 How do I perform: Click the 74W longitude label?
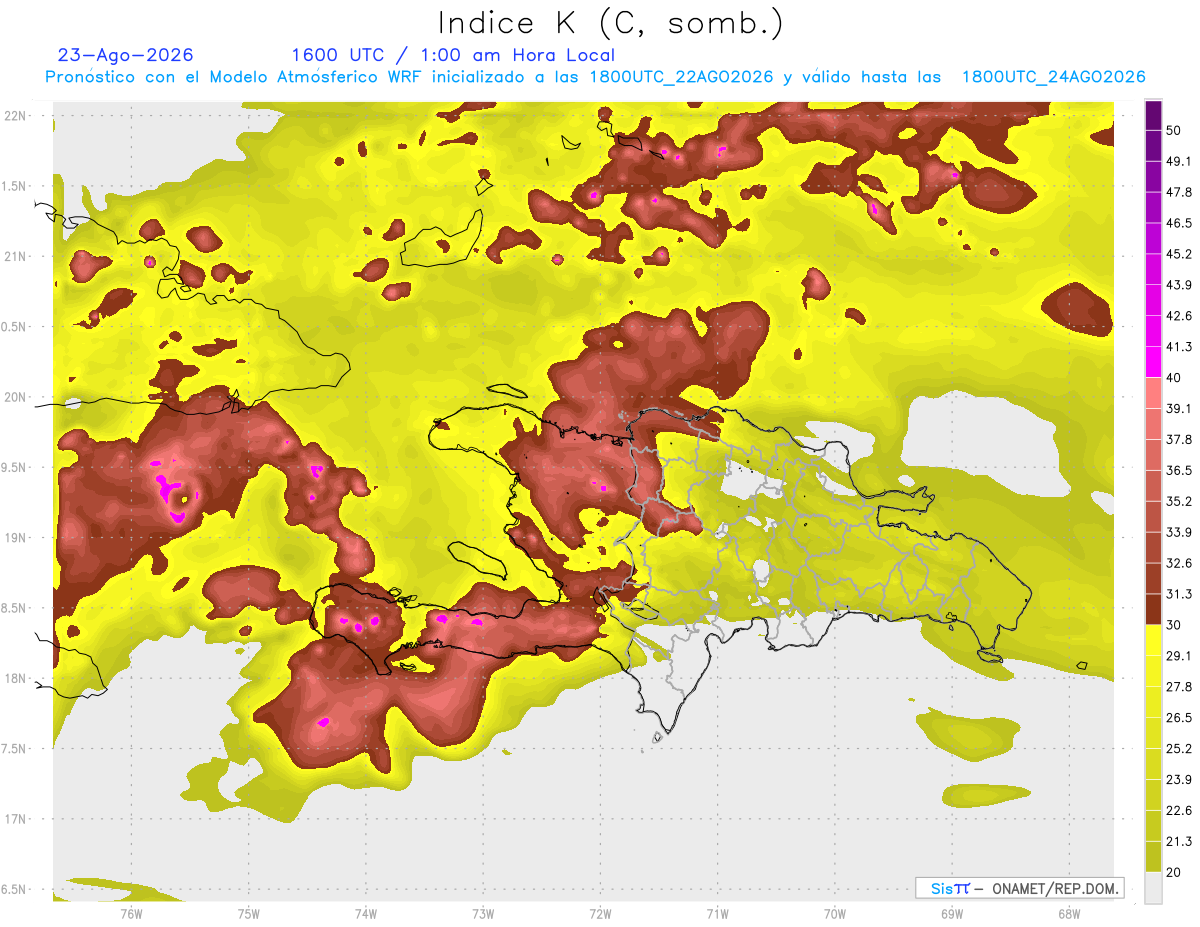pyautogui.click(x=365, y=913)
